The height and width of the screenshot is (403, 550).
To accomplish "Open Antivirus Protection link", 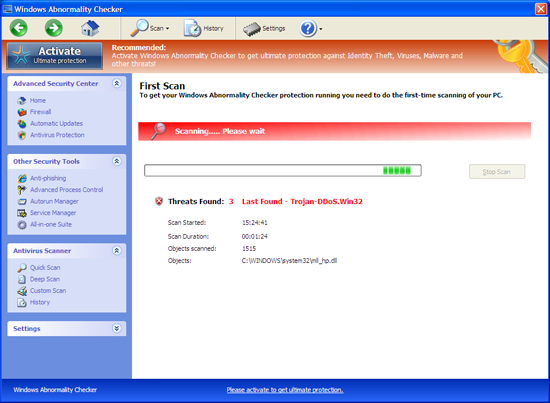I will [57, 135].
